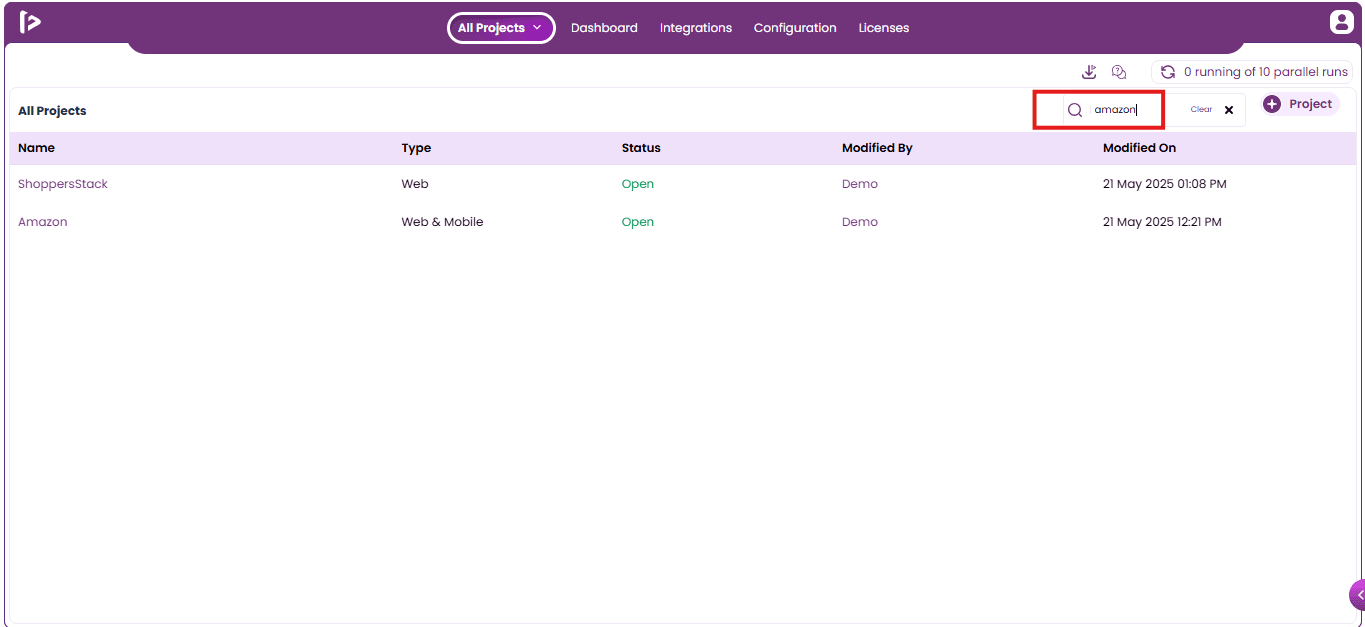Click the Modified By column header
This screenshot has height=627, width=1365.
[877, 148]
